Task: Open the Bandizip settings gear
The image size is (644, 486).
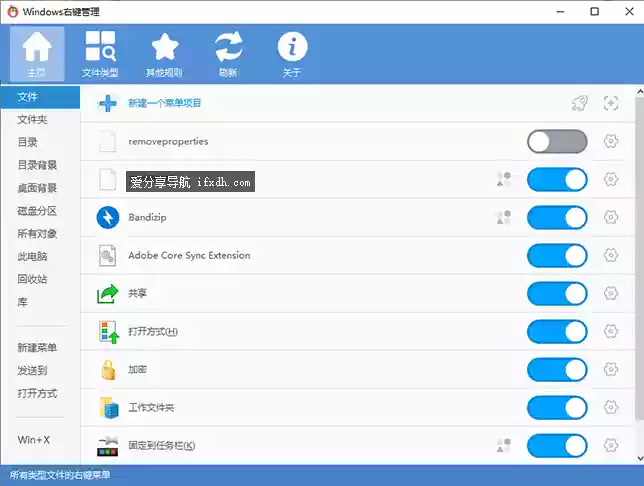Action: (x=611, y=217)
